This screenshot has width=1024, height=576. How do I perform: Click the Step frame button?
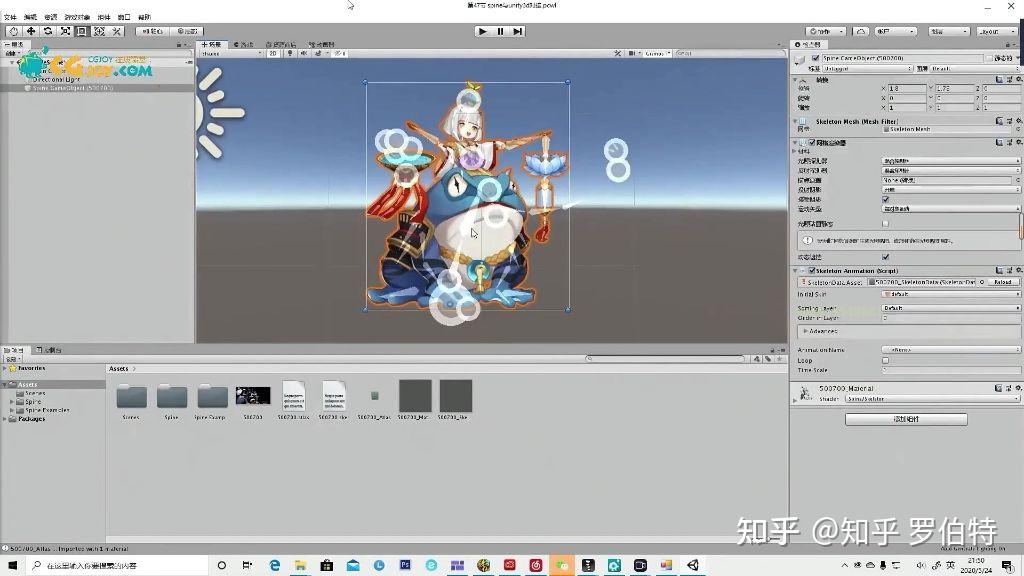(517, 31)
